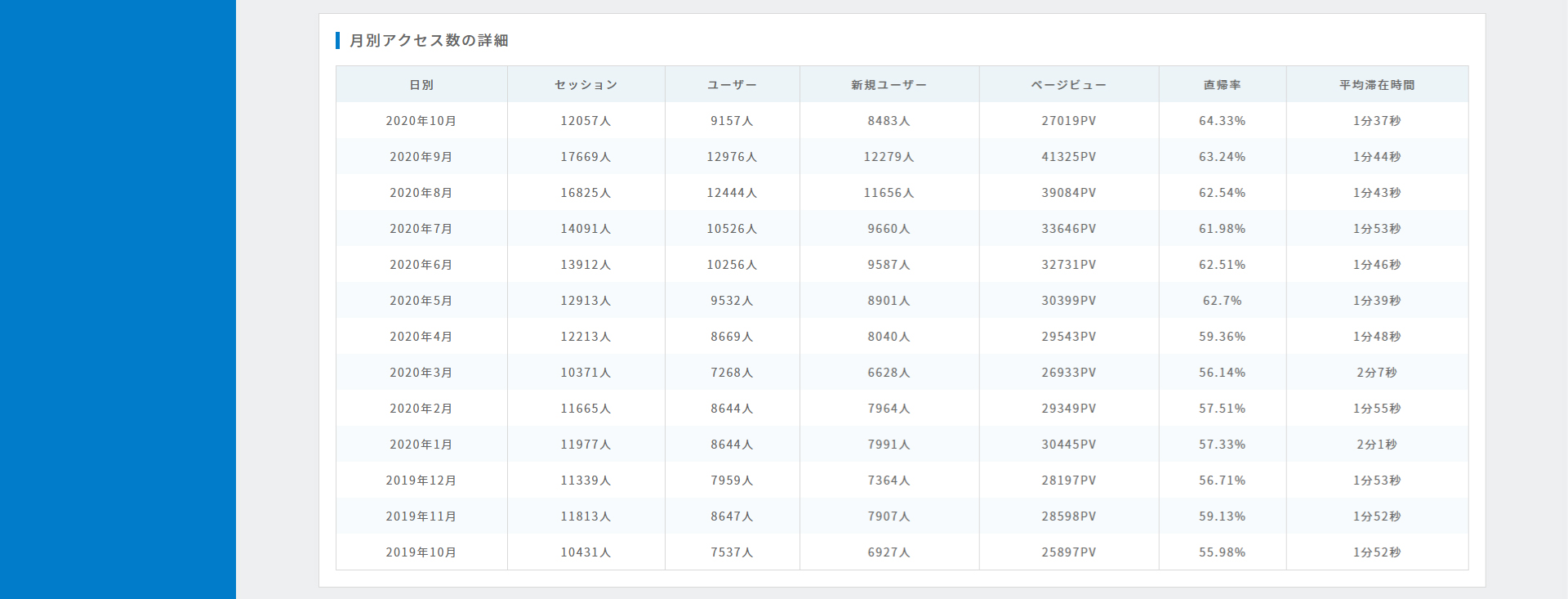
Task: Click session value 10371人
Action: click(x=586, y=373)
